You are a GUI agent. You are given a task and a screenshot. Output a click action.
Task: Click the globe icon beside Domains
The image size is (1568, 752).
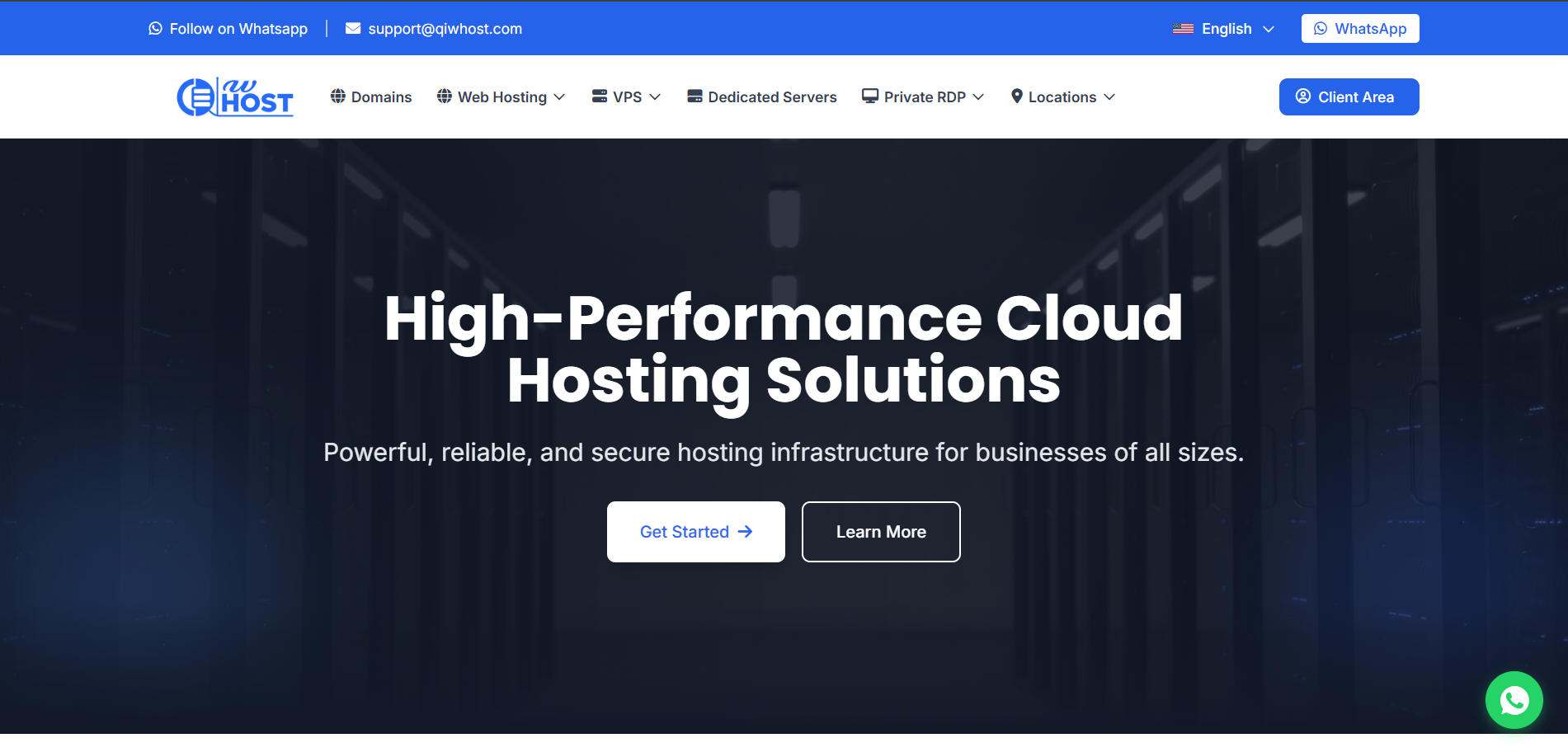(338, 96)
